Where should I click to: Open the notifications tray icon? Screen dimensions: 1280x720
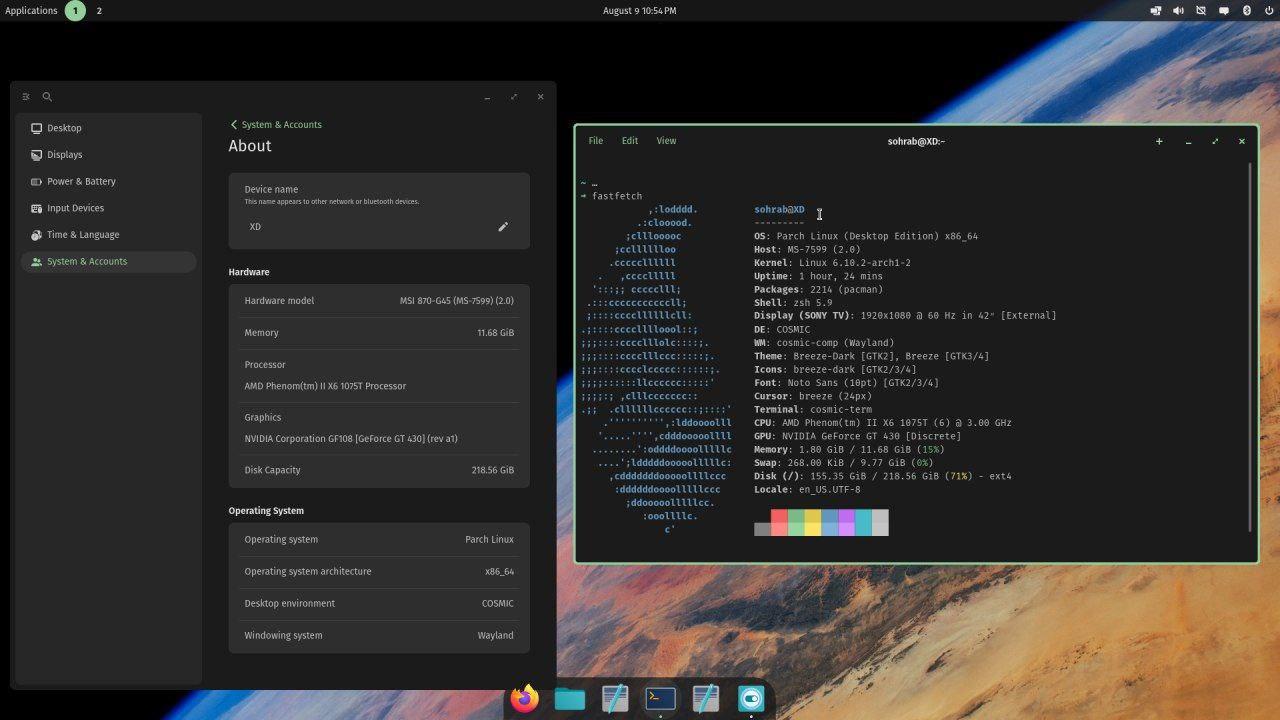(x=1223, y=11)
